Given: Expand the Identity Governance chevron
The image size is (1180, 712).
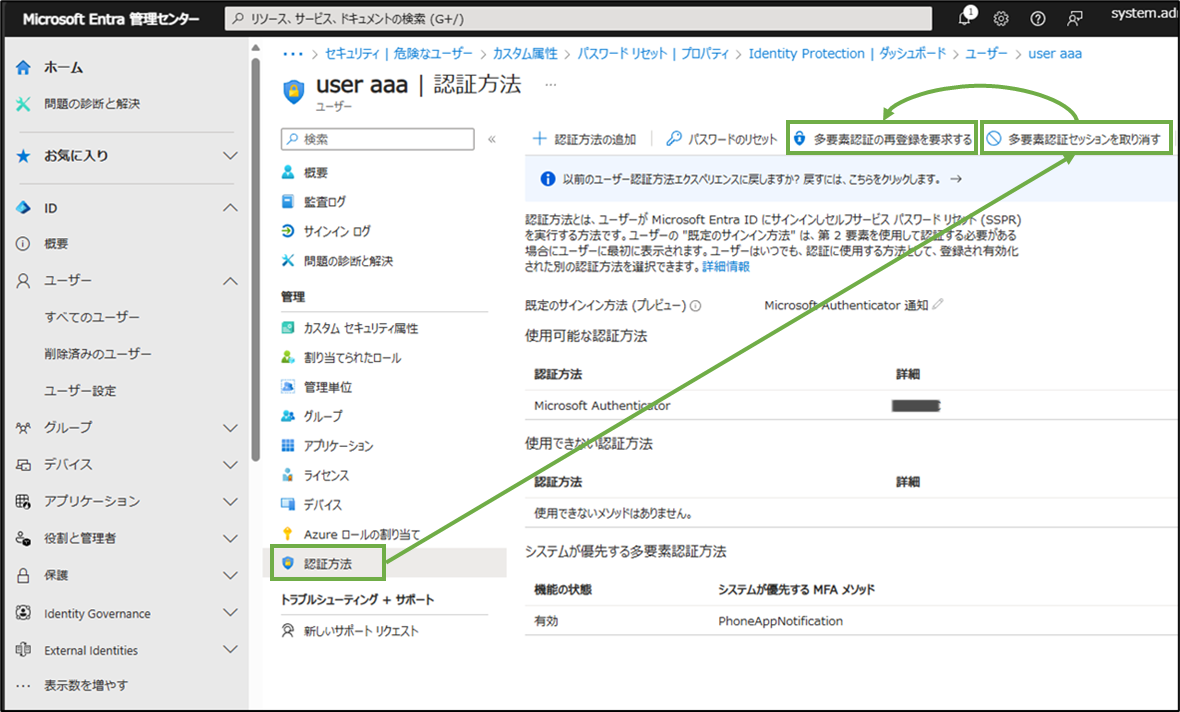Looking at the screenshot, I should [x=230, y=613].
